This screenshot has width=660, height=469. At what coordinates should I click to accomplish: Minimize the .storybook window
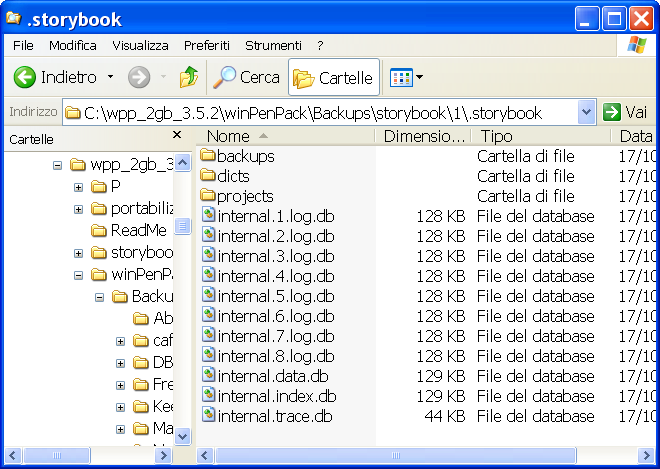587,19
